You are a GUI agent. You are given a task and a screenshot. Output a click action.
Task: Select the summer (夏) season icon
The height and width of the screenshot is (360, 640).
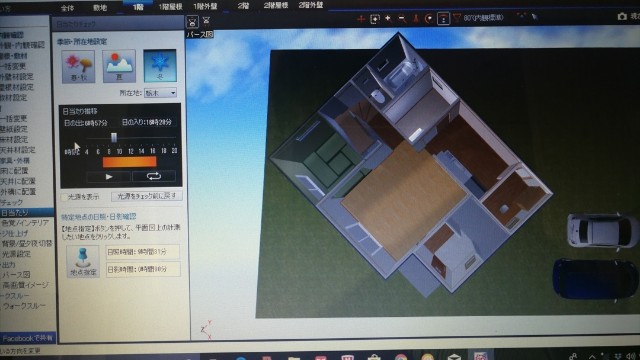click(119, 66)
